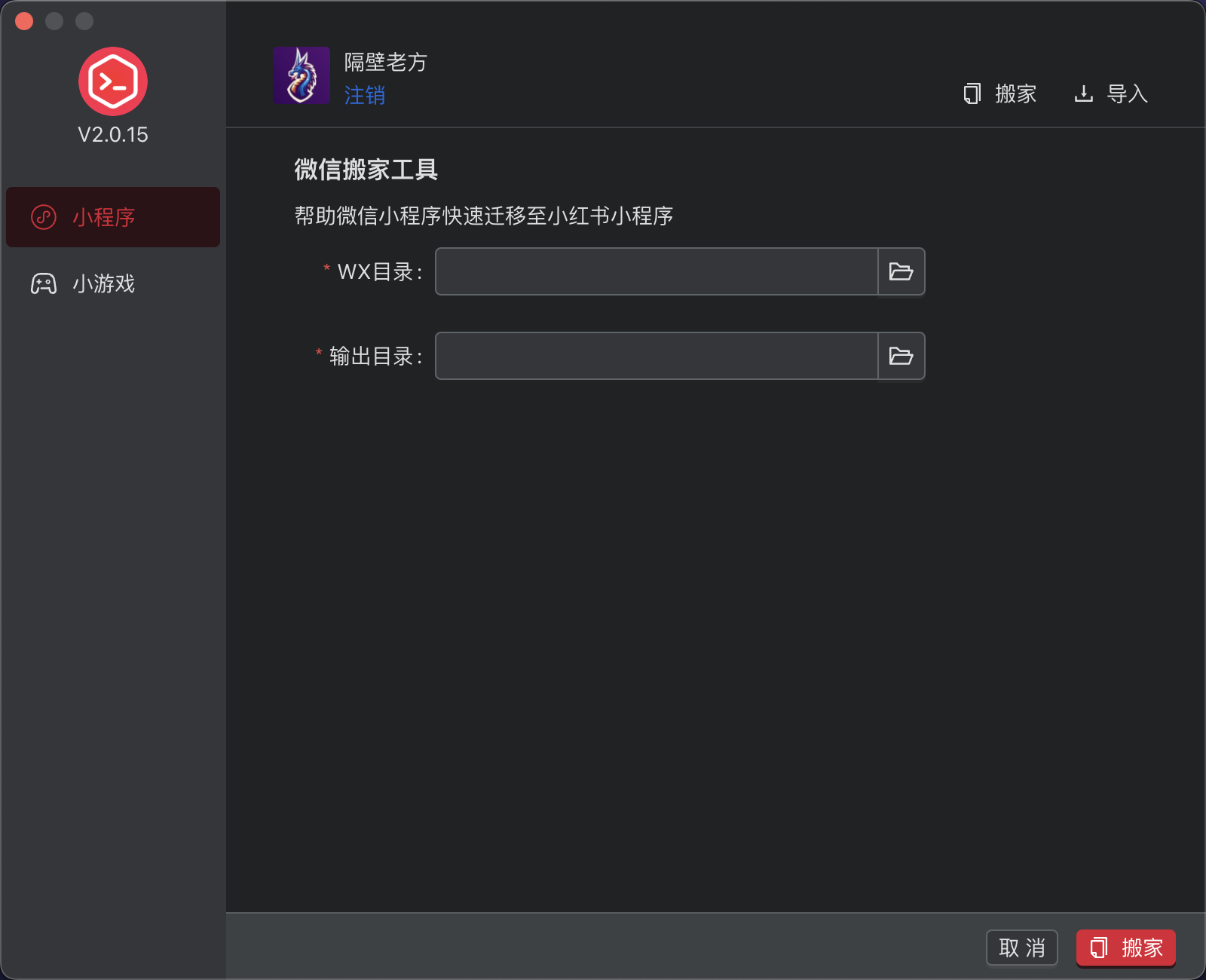This screenshot has height=980, width=1206.
Task: Select the 小游戏 sidebar item
Action: tap(113, 283)
